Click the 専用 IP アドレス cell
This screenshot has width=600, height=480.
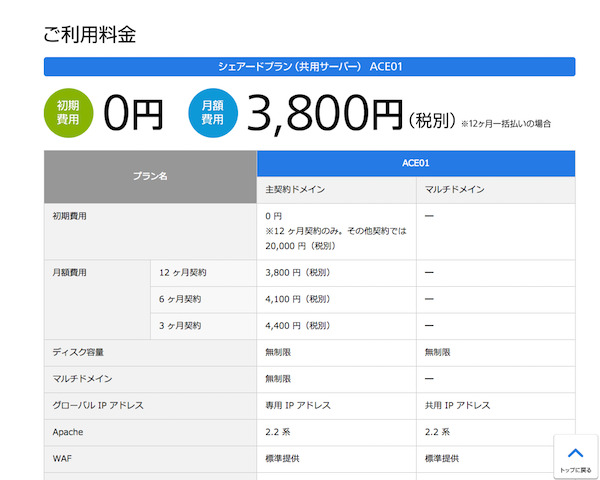[x=336, y=406]
